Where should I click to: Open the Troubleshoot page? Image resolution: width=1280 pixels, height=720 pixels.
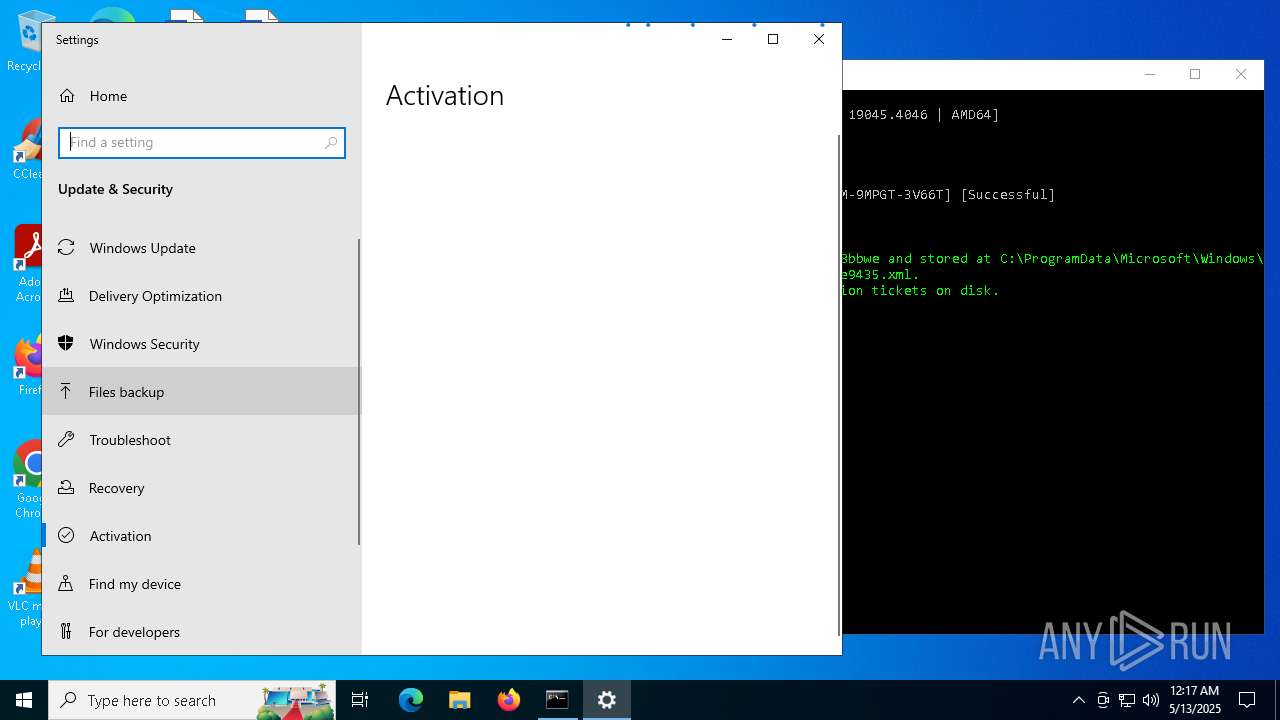[200, 440]
